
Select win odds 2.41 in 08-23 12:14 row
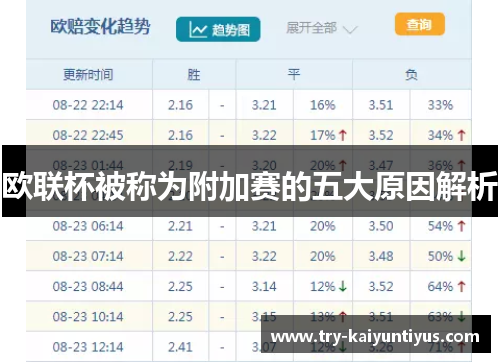click(x=180, y=347)
